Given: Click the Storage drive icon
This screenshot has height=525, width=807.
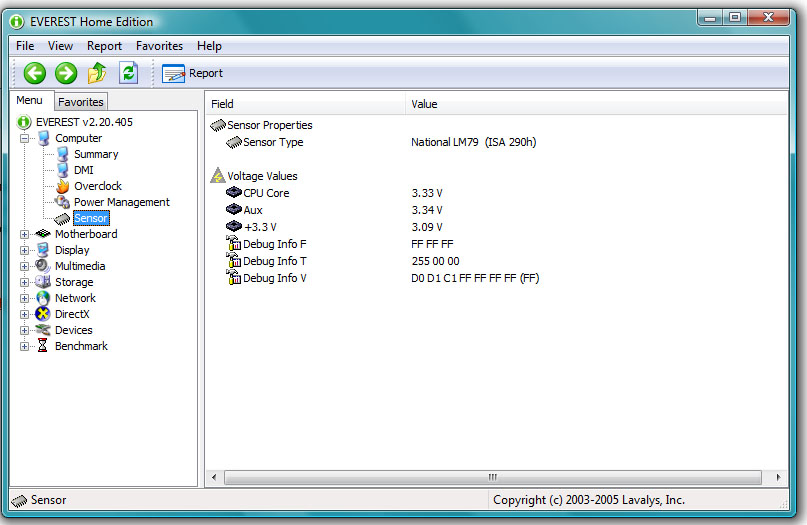Looking at the screenshot, I should point(43,282).
